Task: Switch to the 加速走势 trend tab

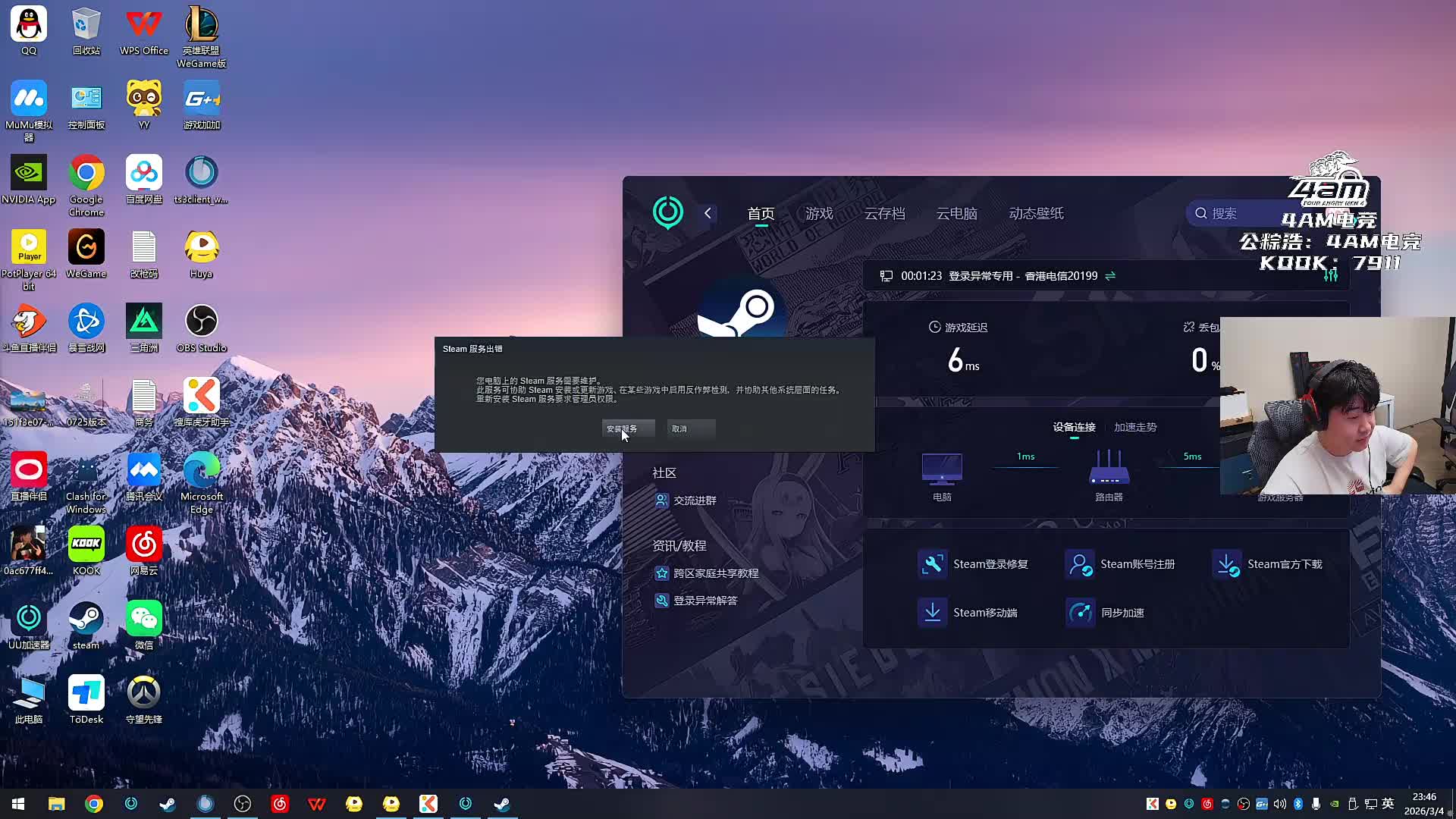Action: point(1135,428)
